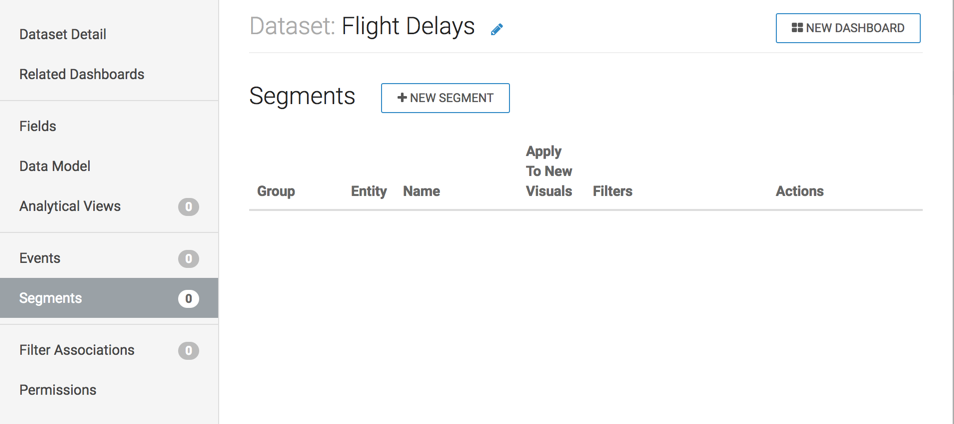Click the Name column header
This screenshot has width=954, height=424.
pyautogui.click(x=421, y=191)
